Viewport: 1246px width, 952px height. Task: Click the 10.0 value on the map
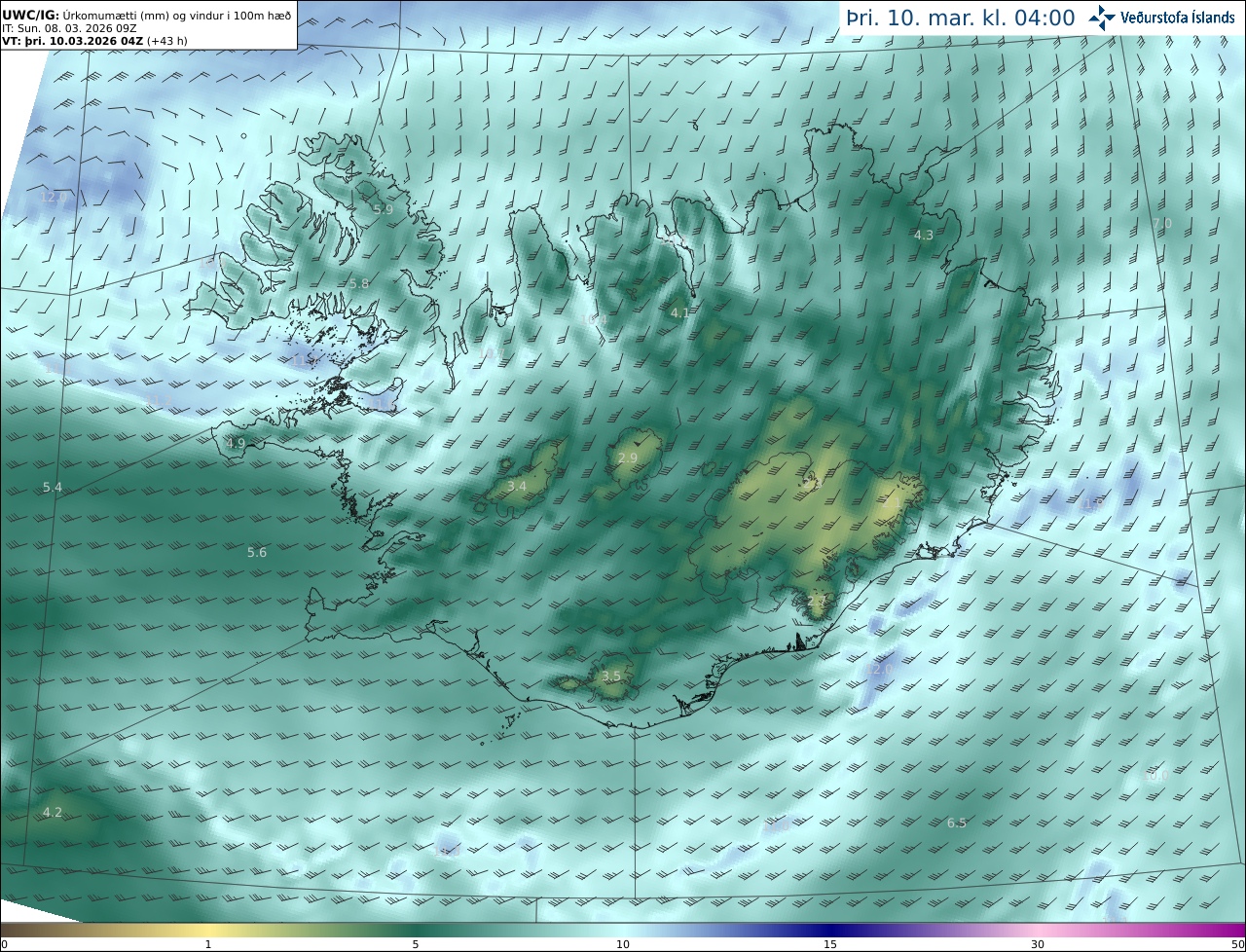(x=1155, y=776)
